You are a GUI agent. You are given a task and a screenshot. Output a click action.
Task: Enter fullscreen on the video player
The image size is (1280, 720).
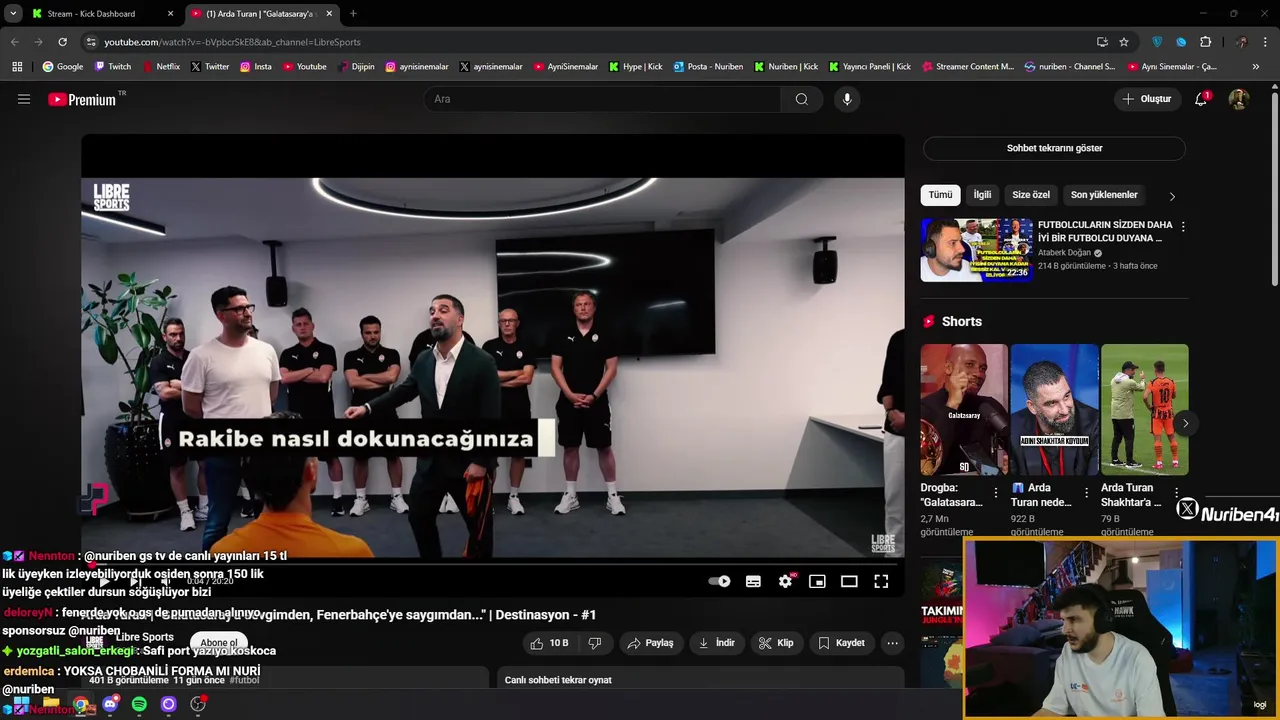click(881, 581)
